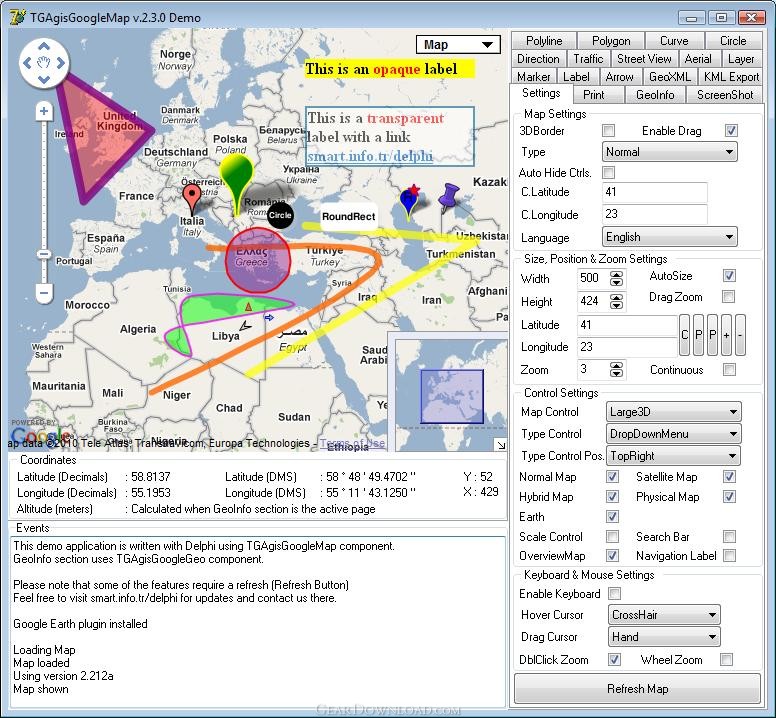Adjust the Zoom spinner arrows
This screenshot has height=718, width=776.
(x=616, y=370)
